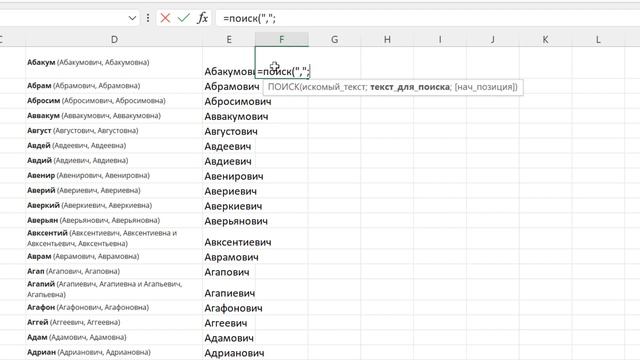Select cell E with Августович

pos(229,131)
